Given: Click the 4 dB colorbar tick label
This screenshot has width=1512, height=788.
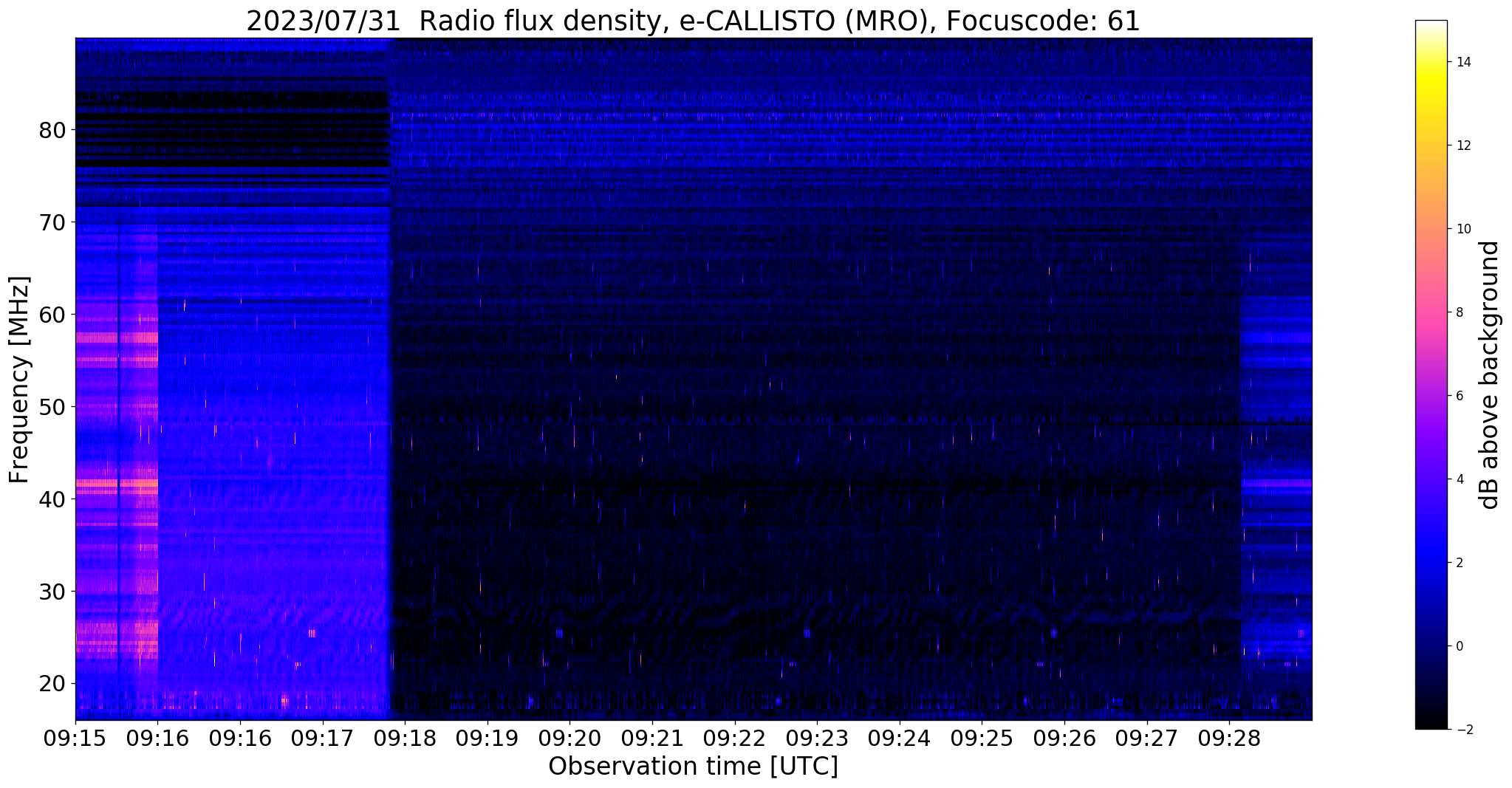Looking at the screenshot, I should 1459,479.
